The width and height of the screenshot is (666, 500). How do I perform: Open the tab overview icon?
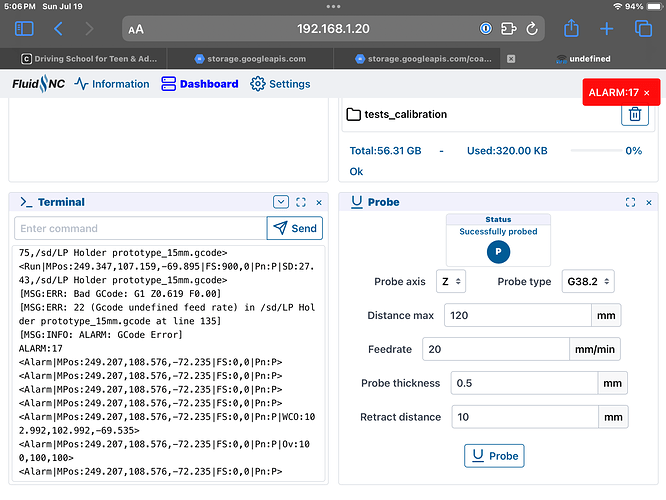(643, 29)
